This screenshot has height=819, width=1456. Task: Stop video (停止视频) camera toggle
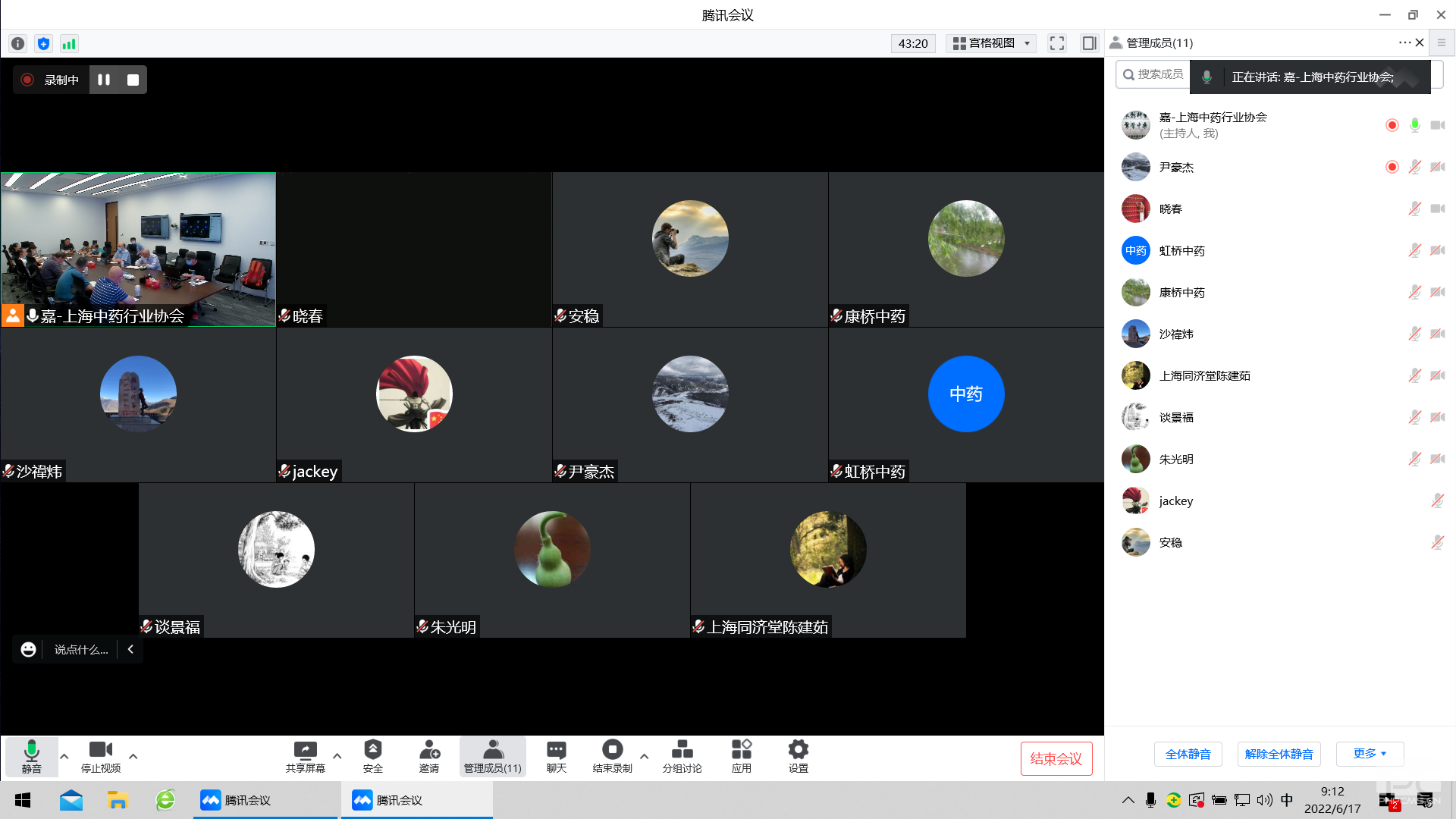click(x=100, y=756)
